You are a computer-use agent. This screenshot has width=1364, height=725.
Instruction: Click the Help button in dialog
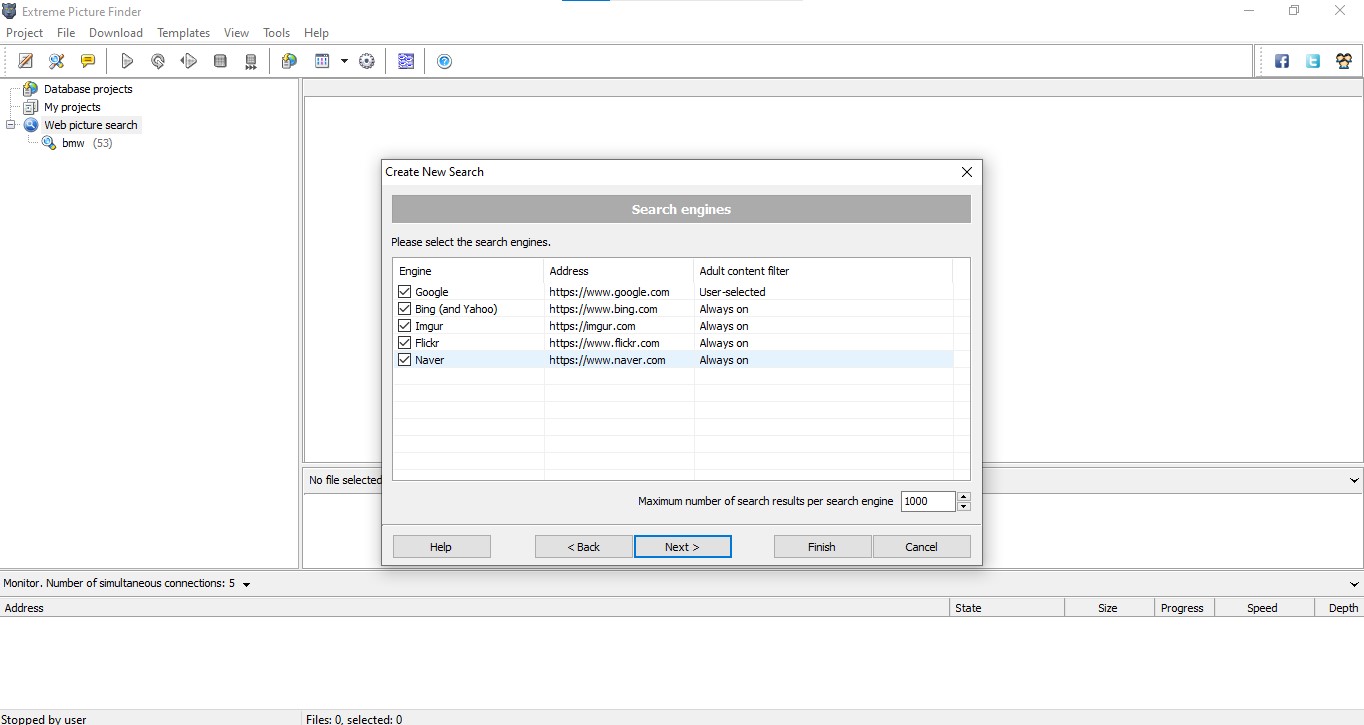coord(441,547)
